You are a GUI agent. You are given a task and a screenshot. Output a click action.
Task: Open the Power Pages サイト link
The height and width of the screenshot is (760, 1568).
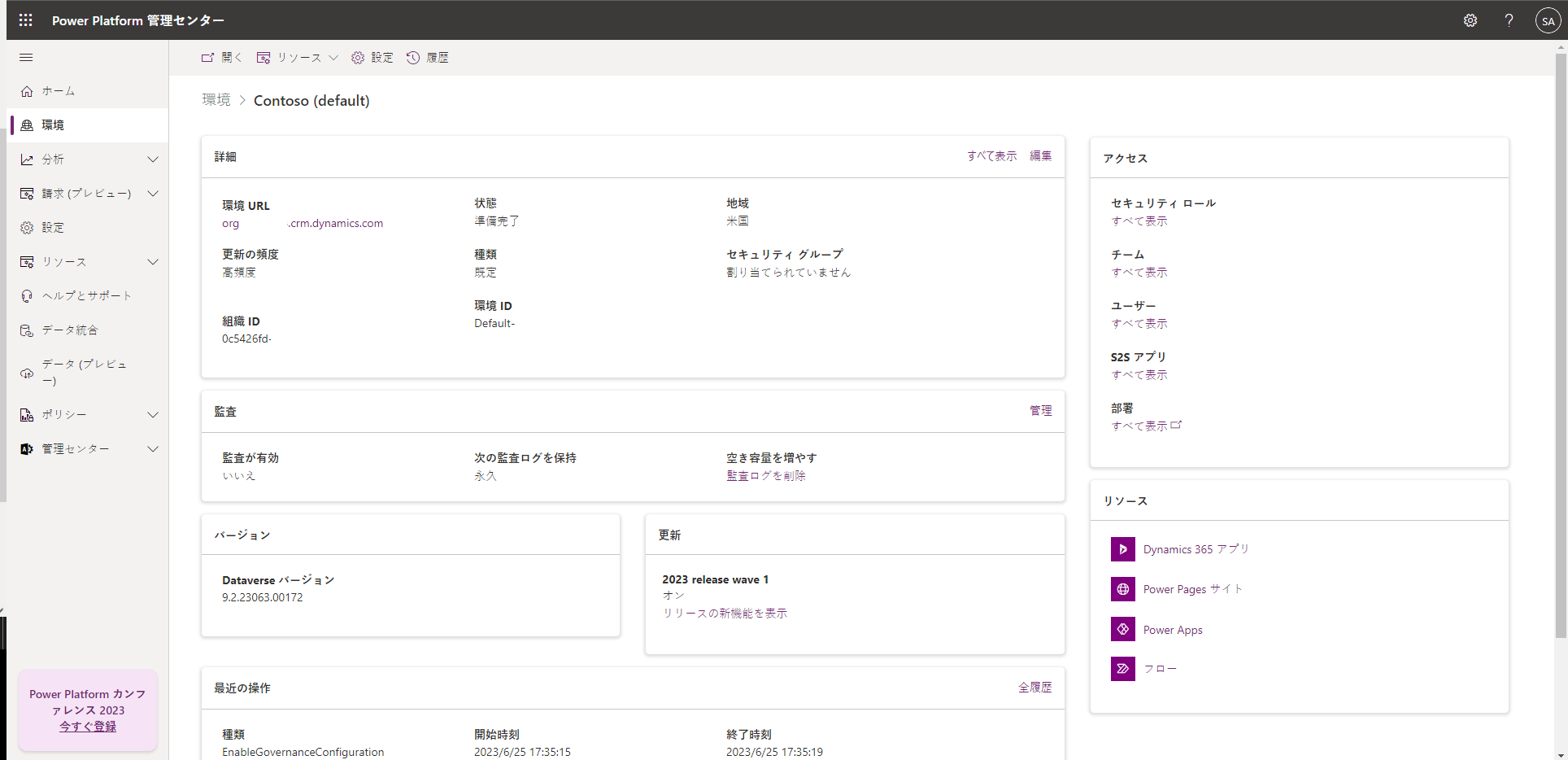point(1193,589)
